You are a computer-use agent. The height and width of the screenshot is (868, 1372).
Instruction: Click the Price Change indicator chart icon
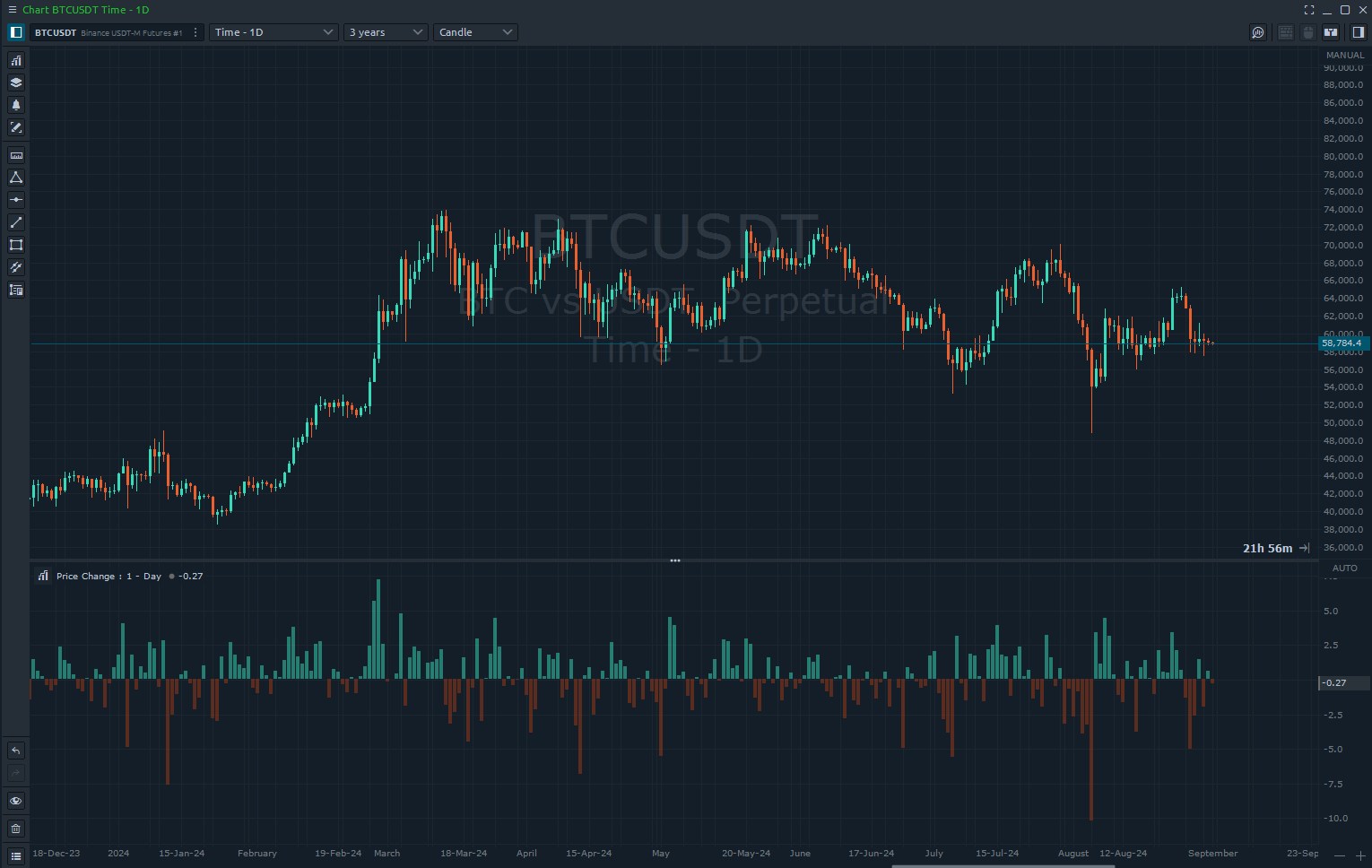pyautogui.click(x=43, y=576)
